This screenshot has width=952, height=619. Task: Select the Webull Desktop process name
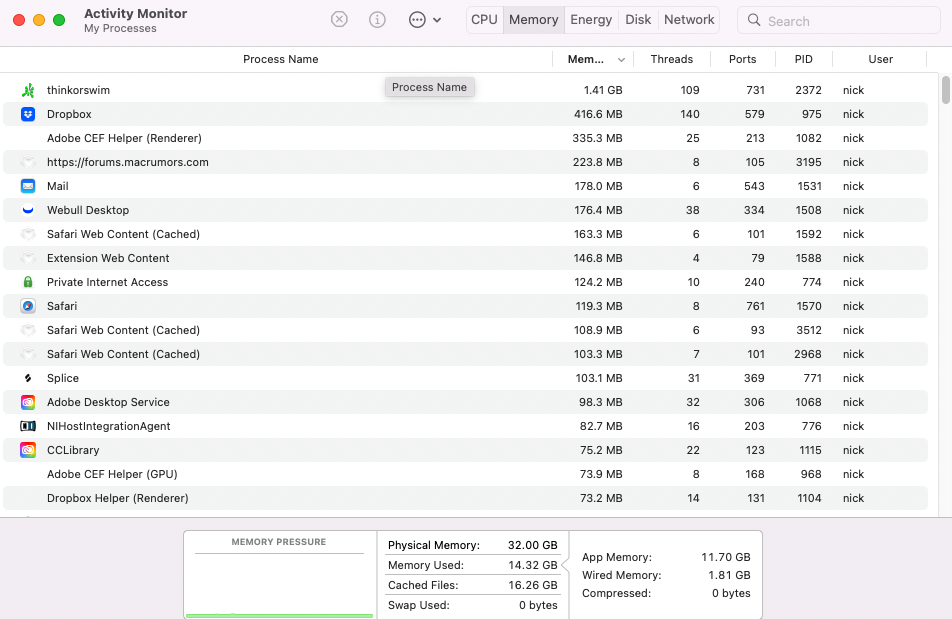coord(88,210)
